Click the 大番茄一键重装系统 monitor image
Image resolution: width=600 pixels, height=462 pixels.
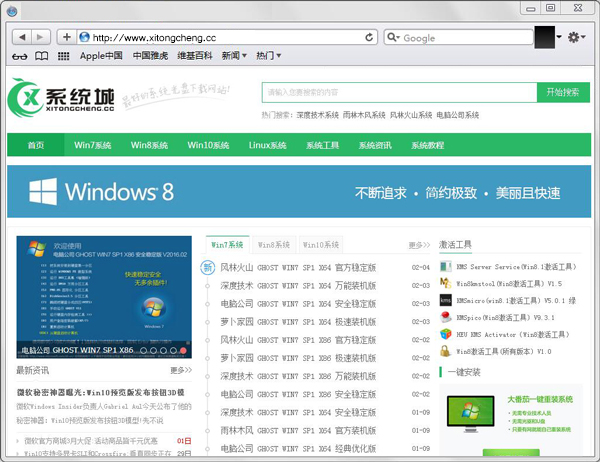(470, 414)
